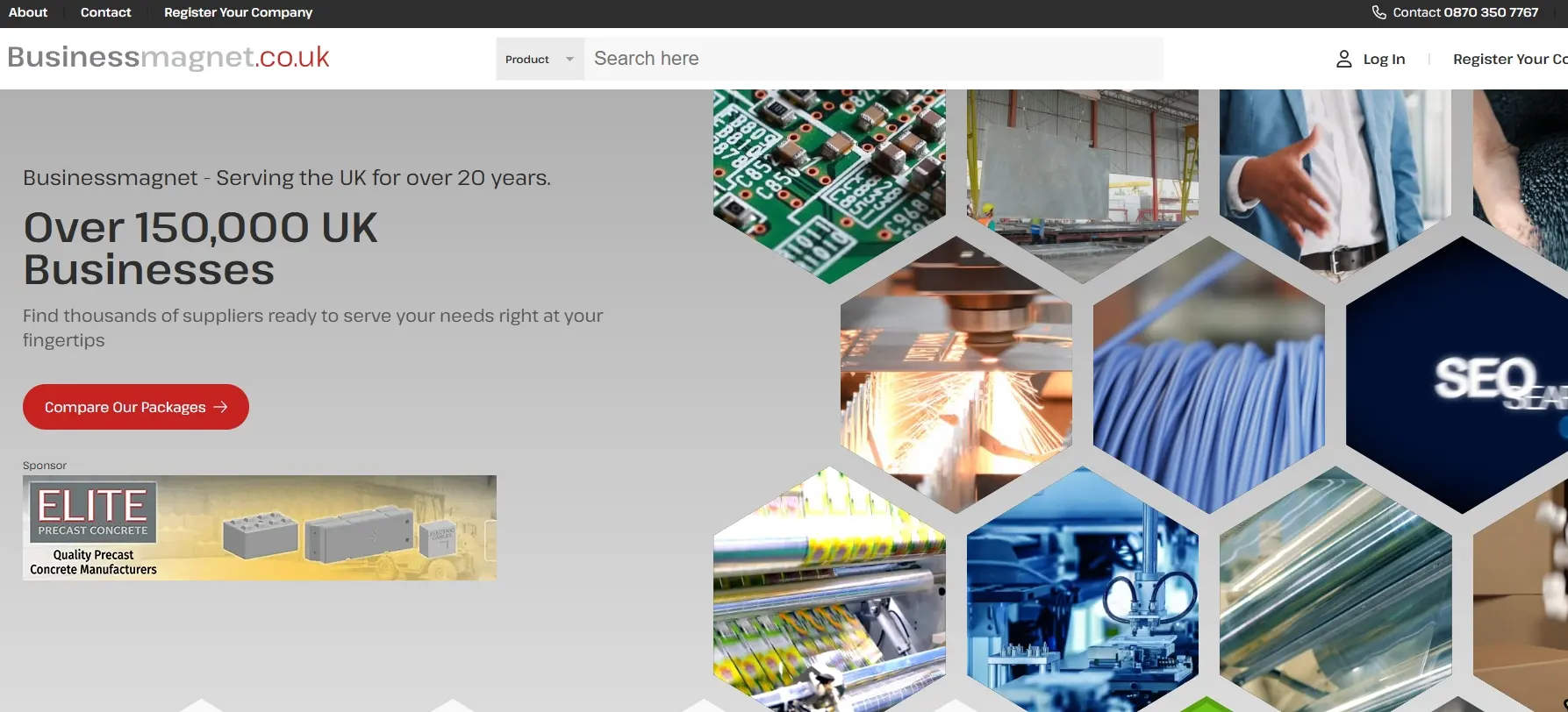Click the arrow icon in Compare Our Packages
The image size is (1568, 712).
(220, 407)
